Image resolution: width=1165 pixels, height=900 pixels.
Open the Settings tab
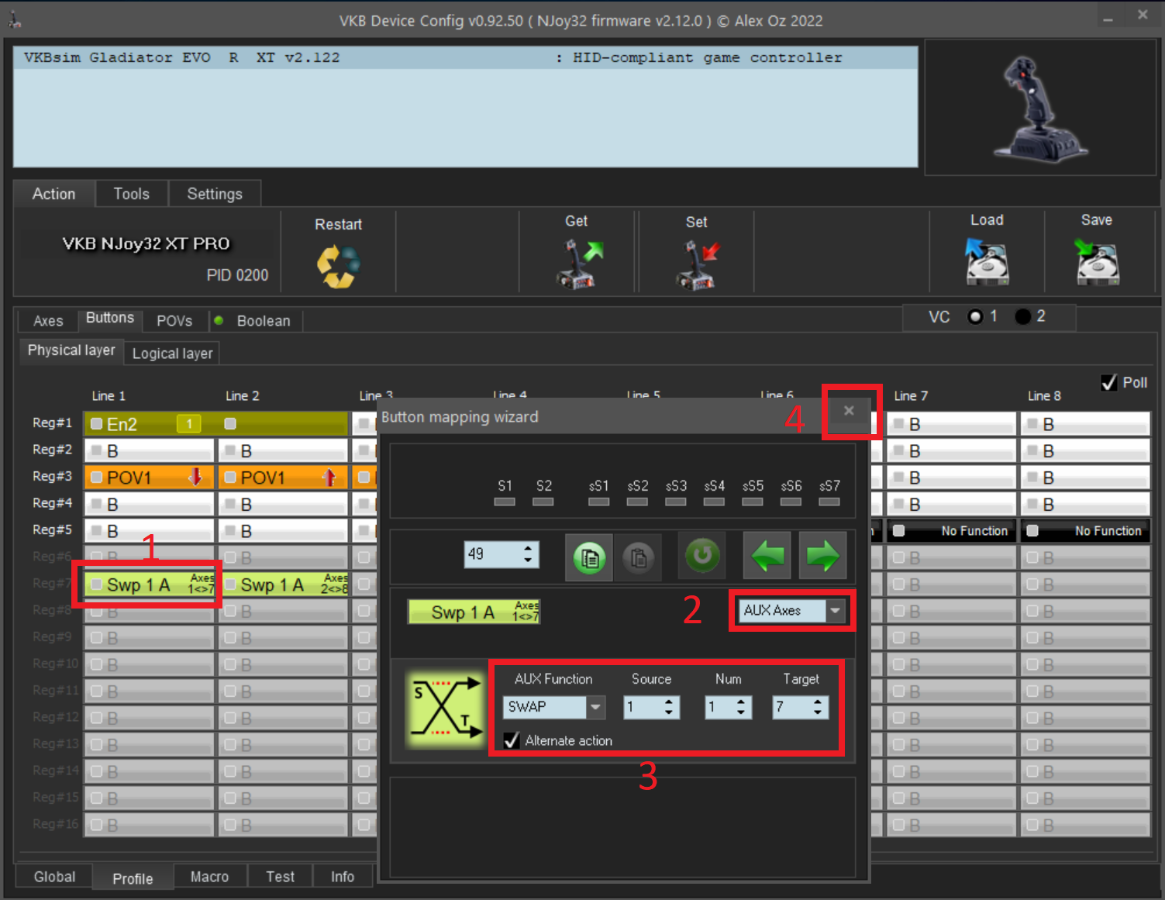point(215,194)
